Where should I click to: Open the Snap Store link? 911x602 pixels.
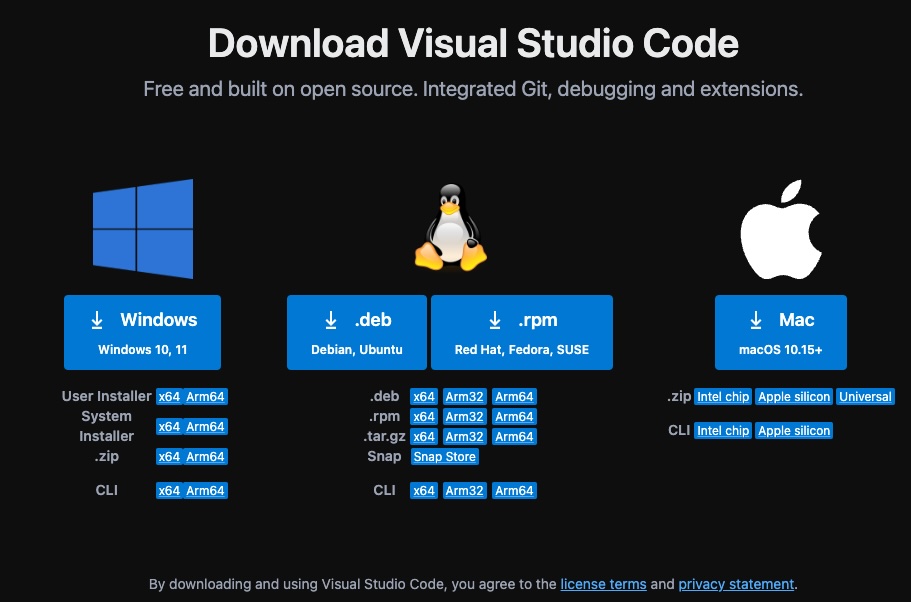point(445,457)
